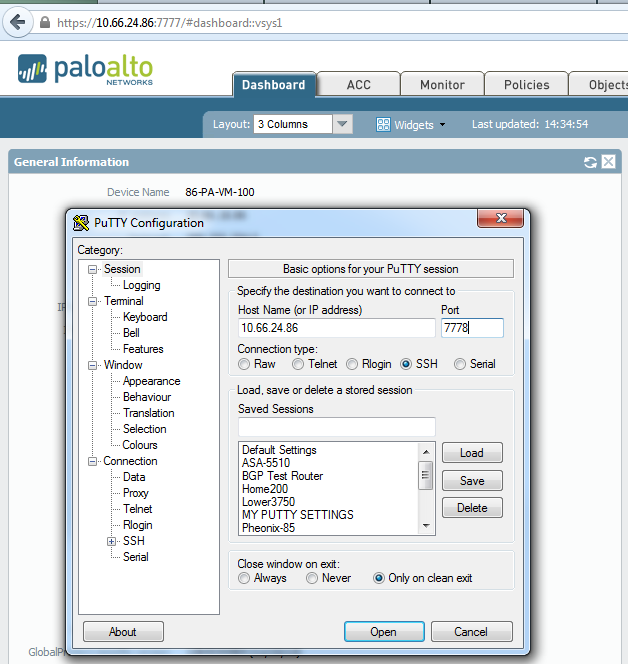Select BGP Test Router saved session
Screen dimensions: 628x664
coord(282,476)
